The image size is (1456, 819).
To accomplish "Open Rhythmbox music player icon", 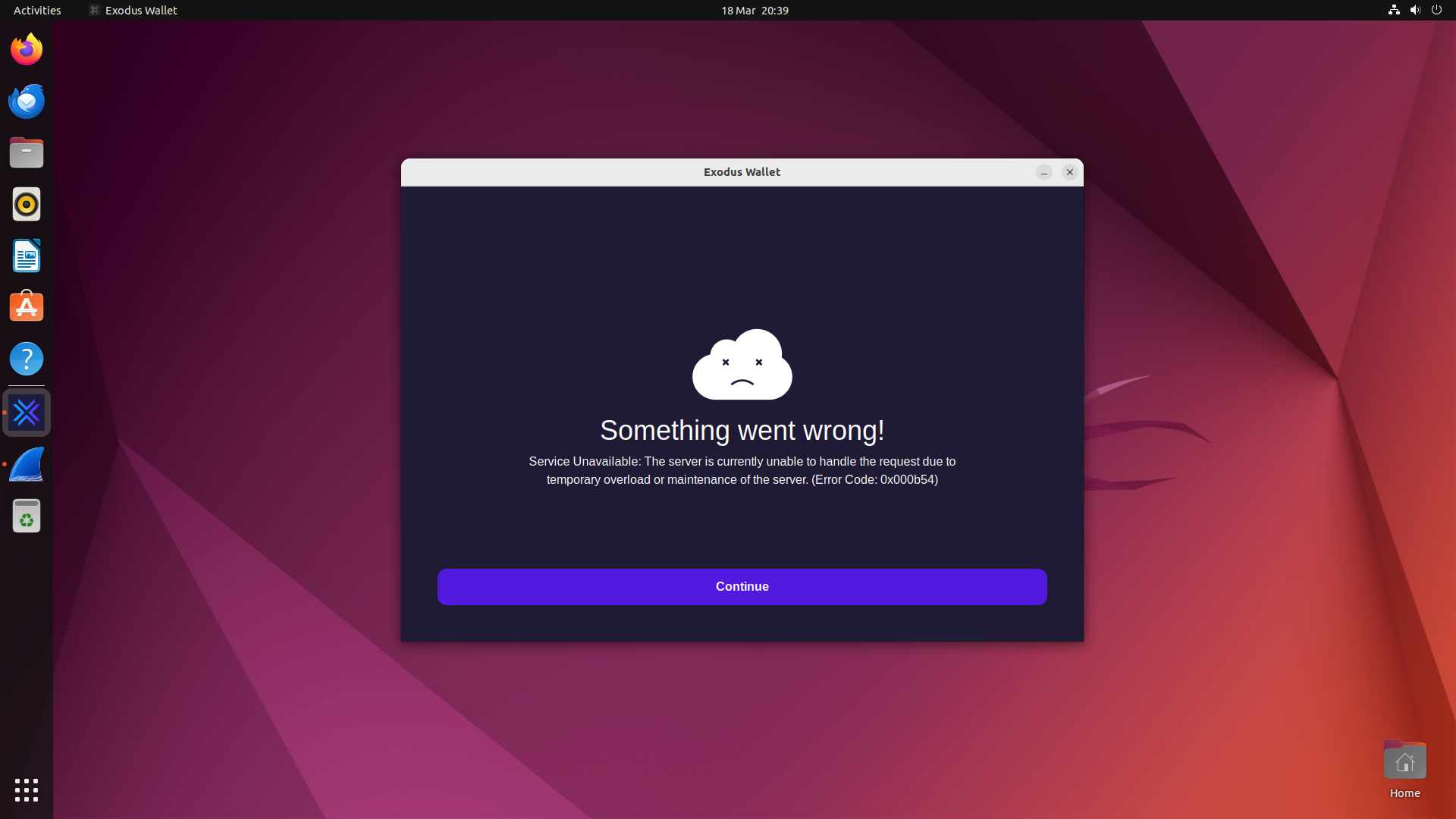I will (27, 205).
